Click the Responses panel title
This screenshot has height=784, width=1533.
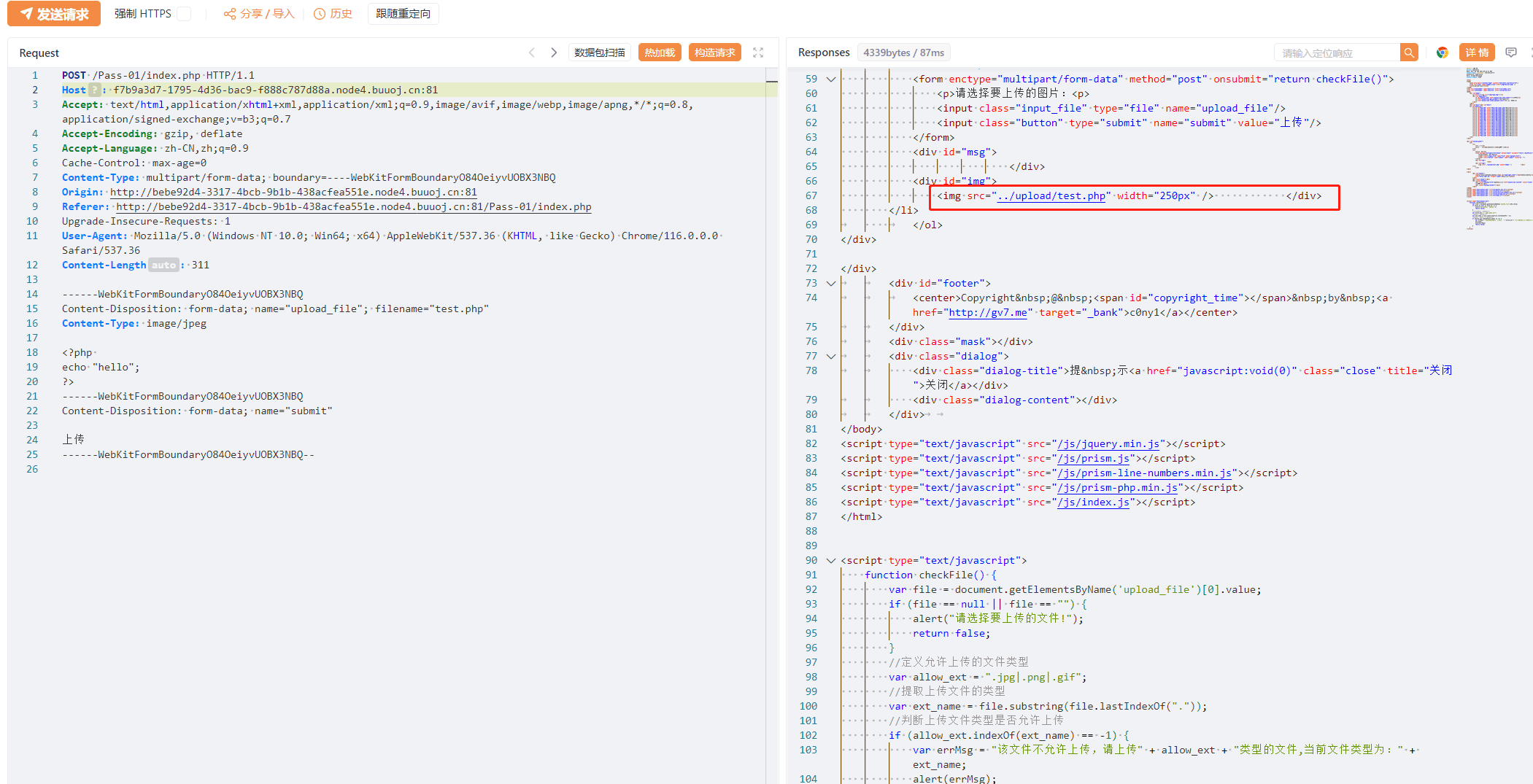click(x=824, y=53)
